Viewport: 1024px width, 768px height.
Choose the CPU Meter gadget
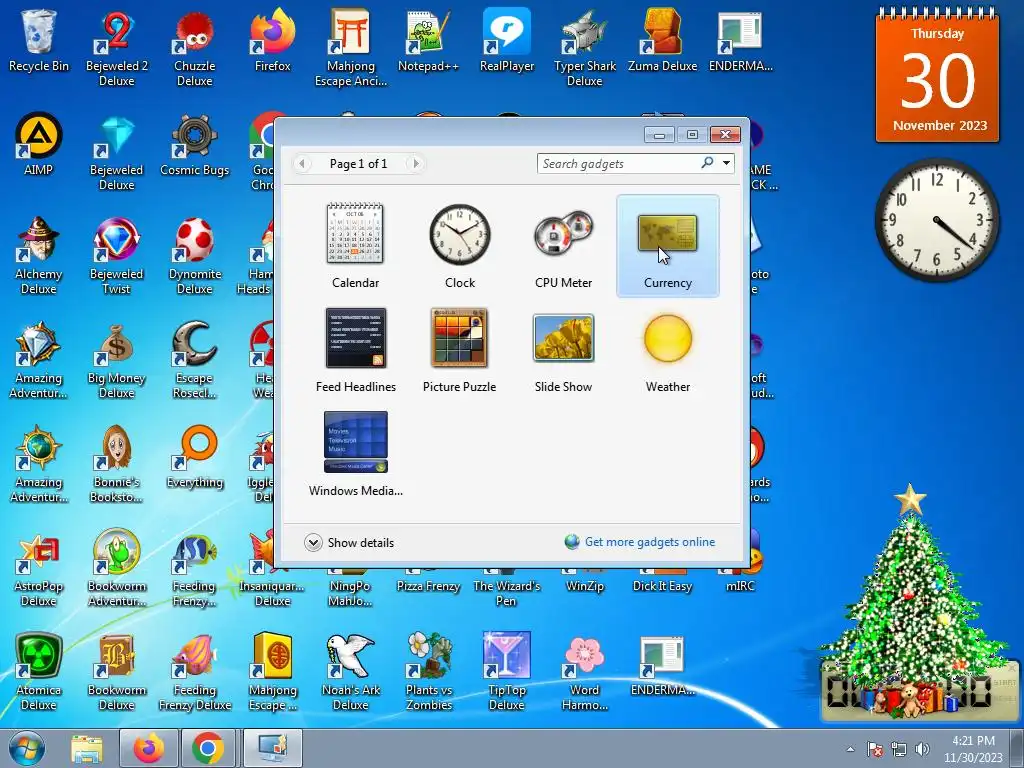point(564,246)
